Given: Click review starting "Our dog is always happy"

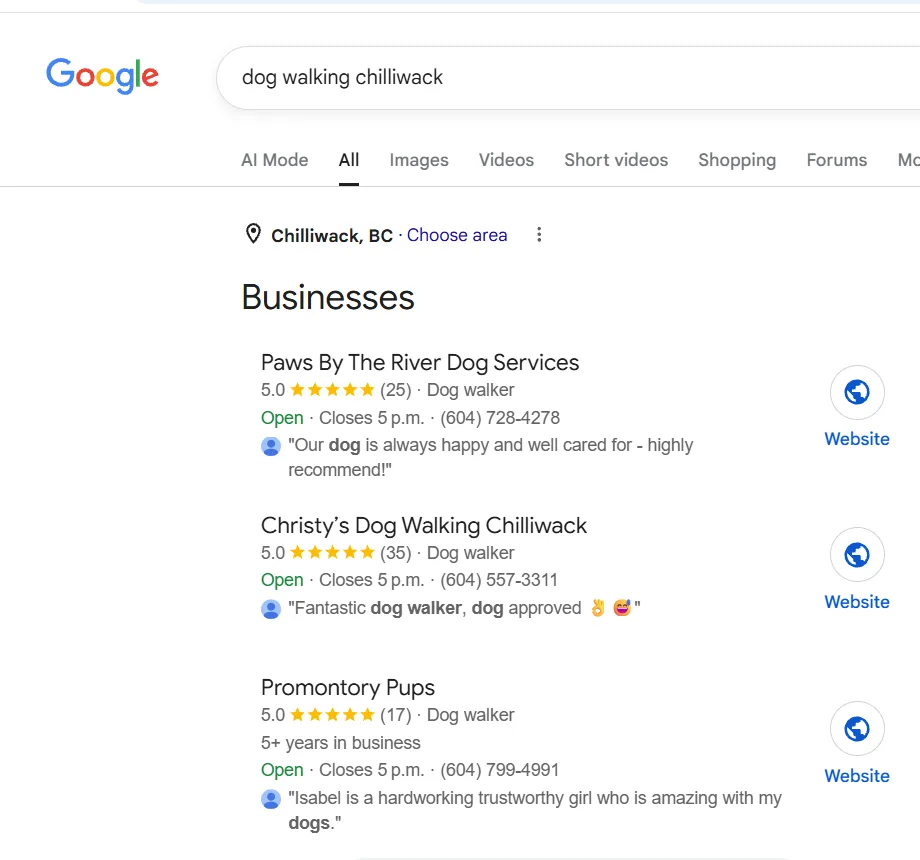Looking at the screenshot, I should point(491,457).
